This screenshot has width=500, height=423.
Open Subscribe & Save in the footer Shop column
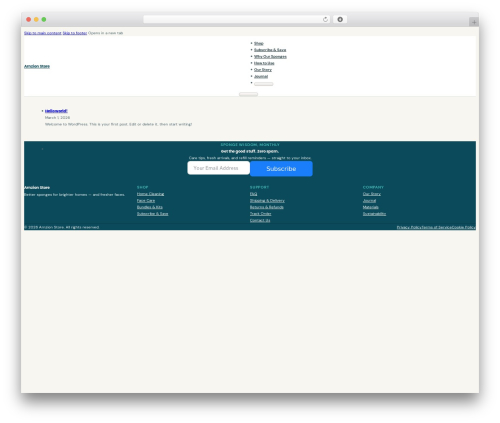(153, 214)
